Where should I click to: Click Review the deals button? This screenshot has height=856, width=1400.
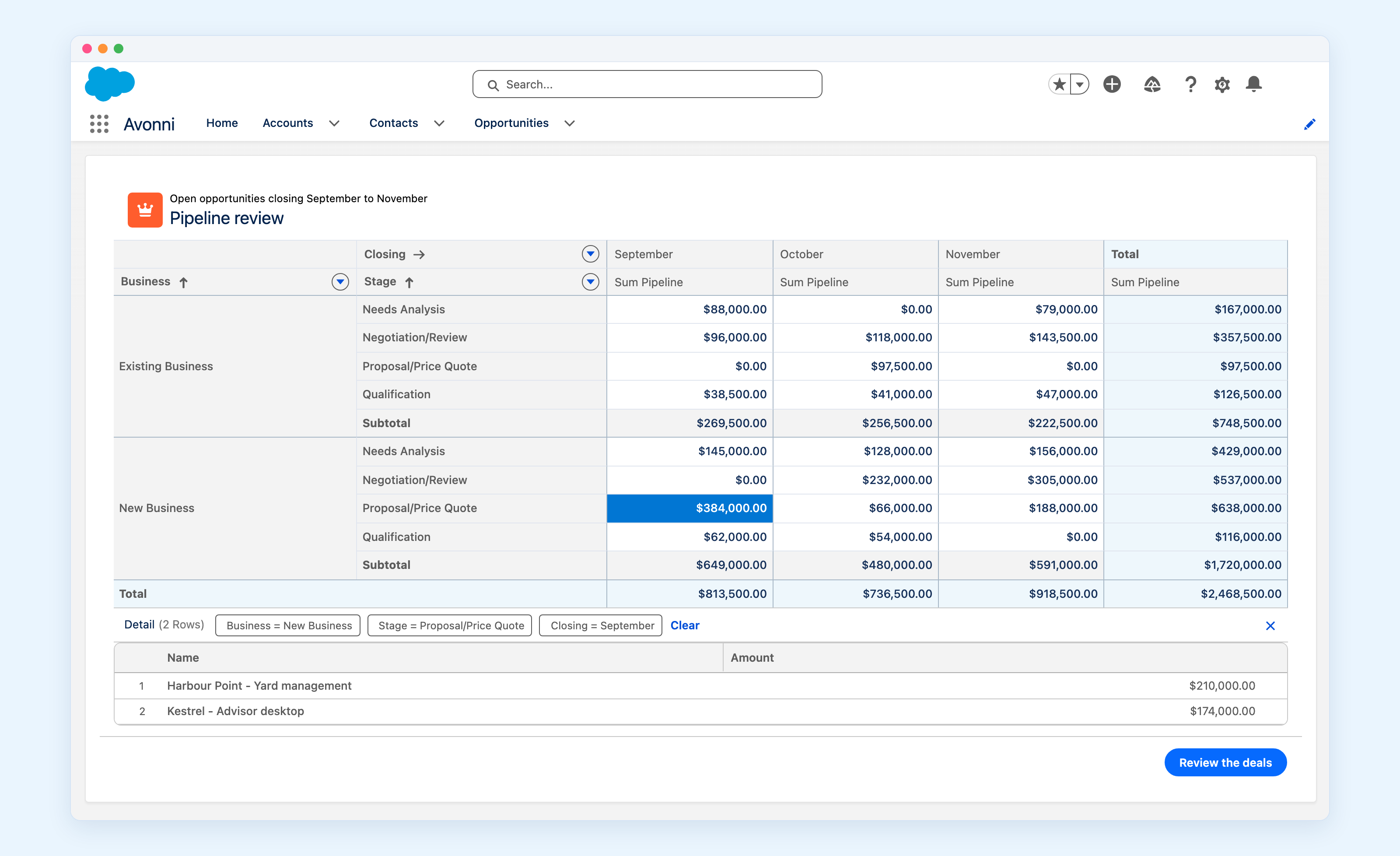pyautogui.click(x=1225, y=762)
